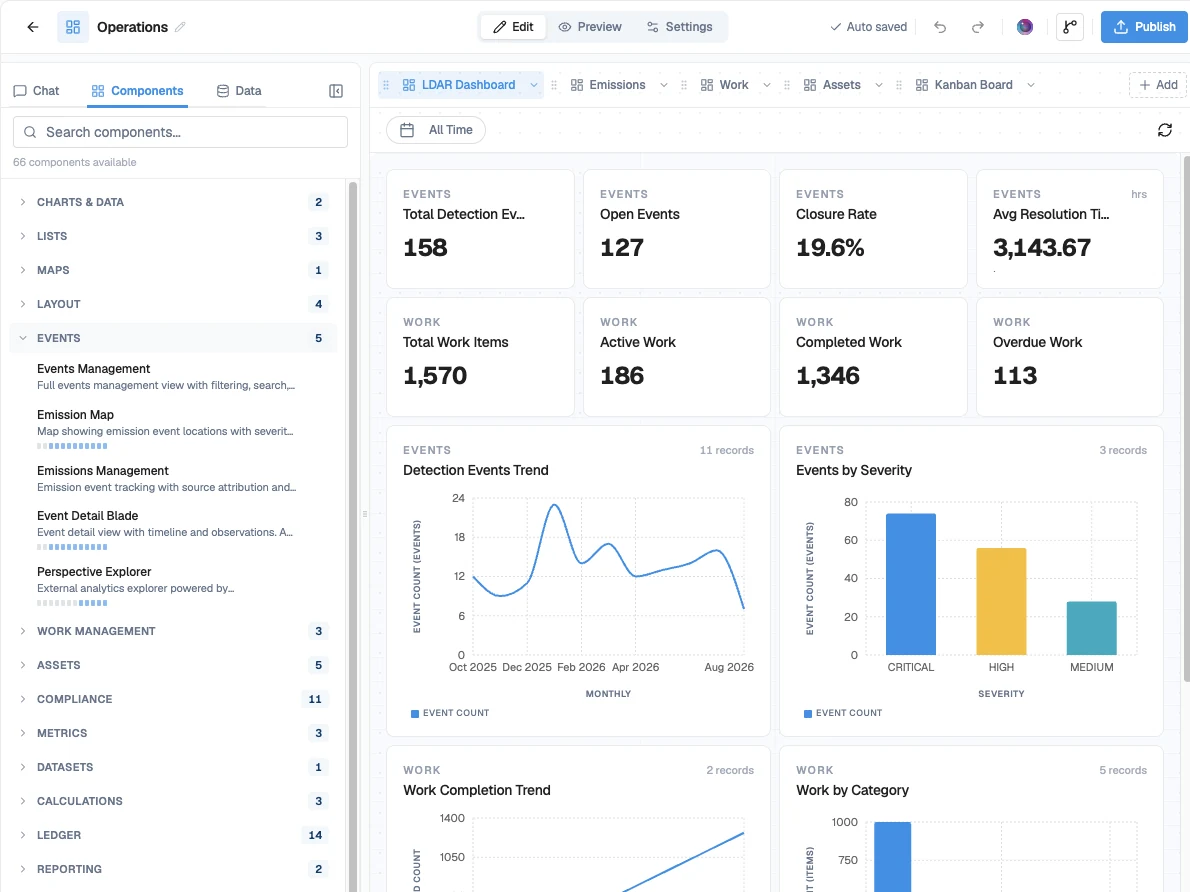Expand the Ledger category
This screenshot has height=892, width=1190.
pyautogui.click(x=173, y=835)
